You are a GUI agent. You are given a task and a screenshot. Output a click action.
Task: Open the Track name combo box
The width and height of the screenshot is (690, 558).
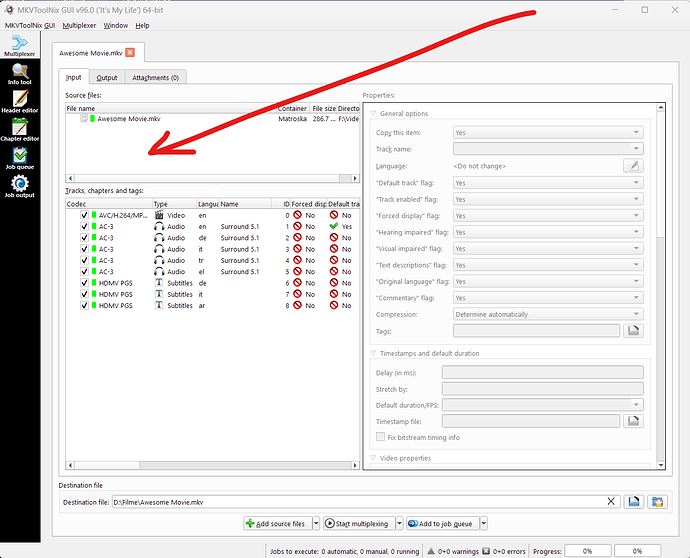[x=548, y=149]
